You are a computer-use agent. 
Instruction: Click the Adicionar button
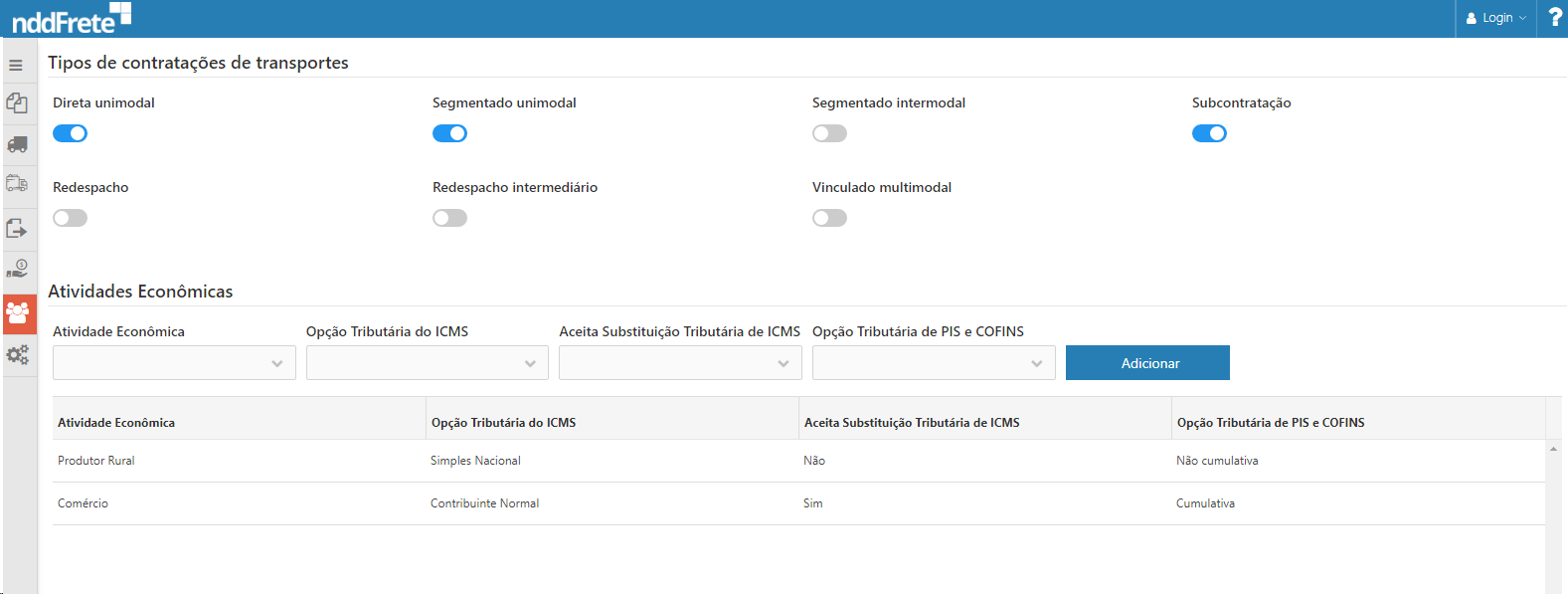pos(1147,363)
